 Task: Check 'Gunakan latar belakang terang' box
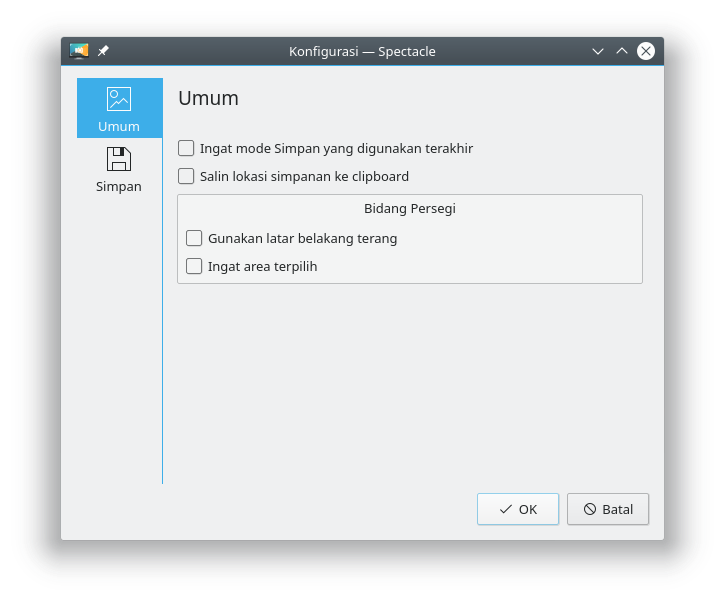(x=194, y=238)
